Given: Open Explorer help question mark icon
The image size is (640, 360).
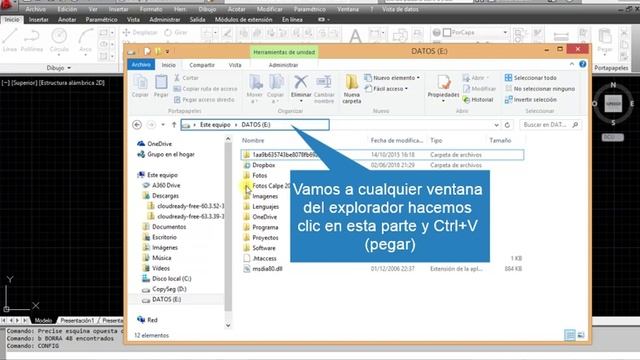Looking at the screenshot, I should point(582,64).
